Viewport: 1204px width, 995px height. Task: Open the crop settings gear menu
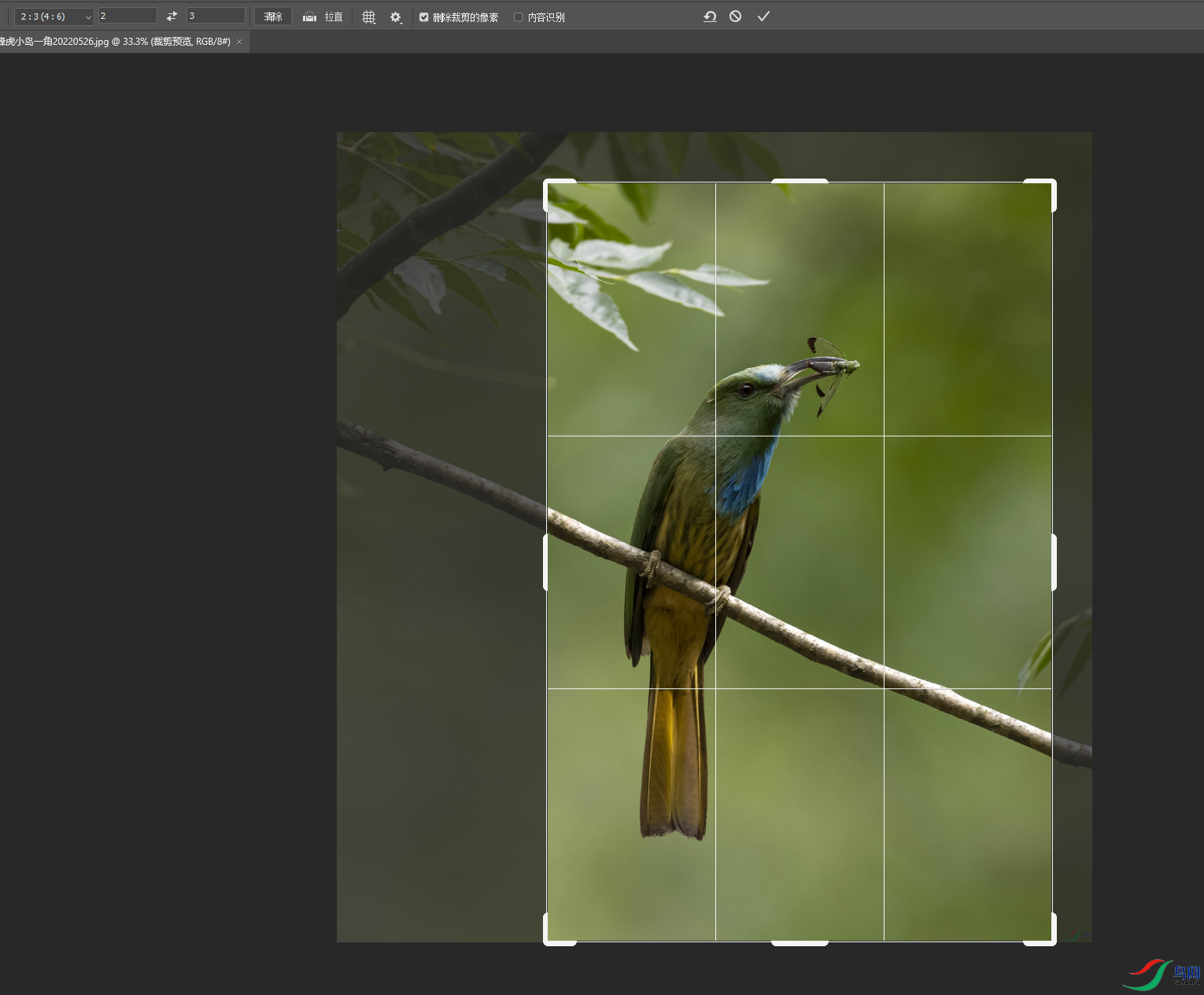tap(396, 17)
